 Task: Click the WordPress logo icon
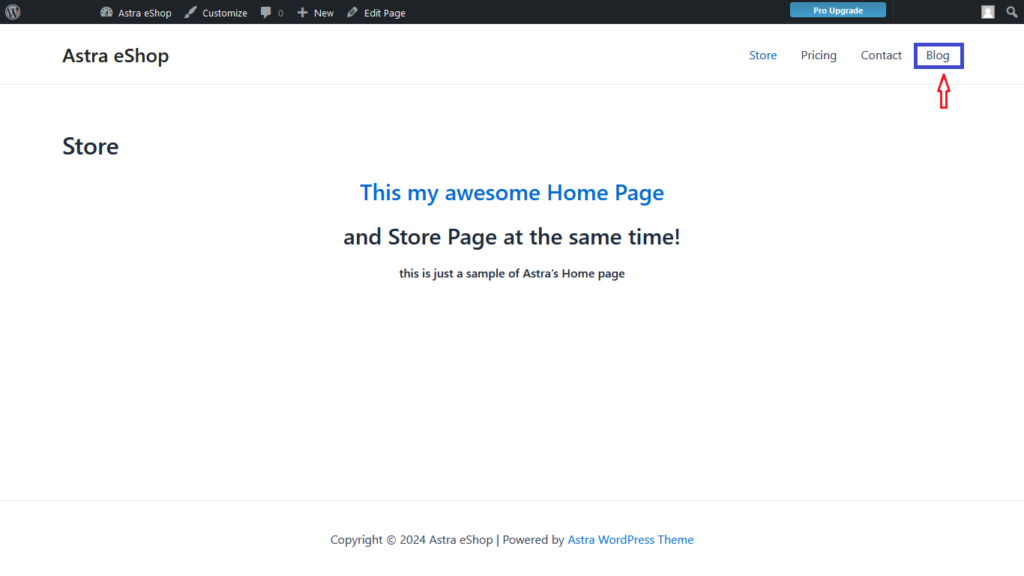[x=13, y=12]
